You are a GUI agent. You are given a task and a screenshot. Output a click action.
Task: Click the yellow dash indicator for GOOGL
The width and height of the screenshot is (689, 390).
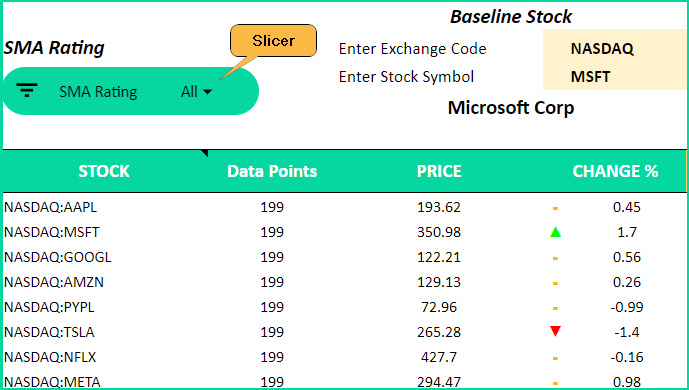coord(555,258)
